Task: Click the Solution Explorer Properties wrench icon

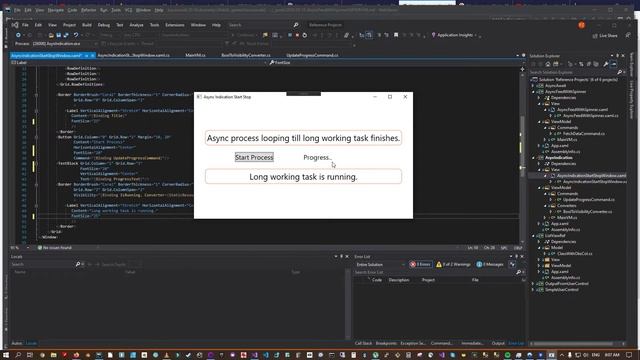Action: (606, 64)
